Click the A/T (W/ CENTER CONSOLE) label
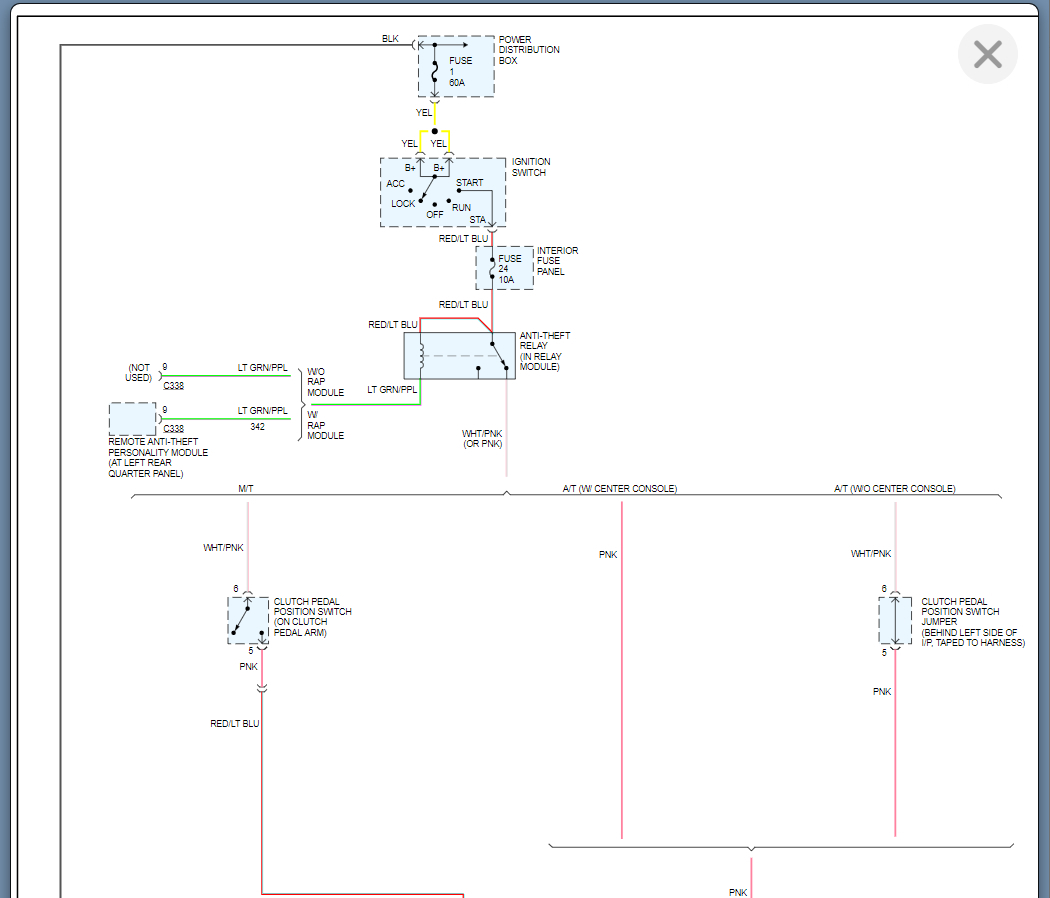1050x898 pixels. click(620, 489)
